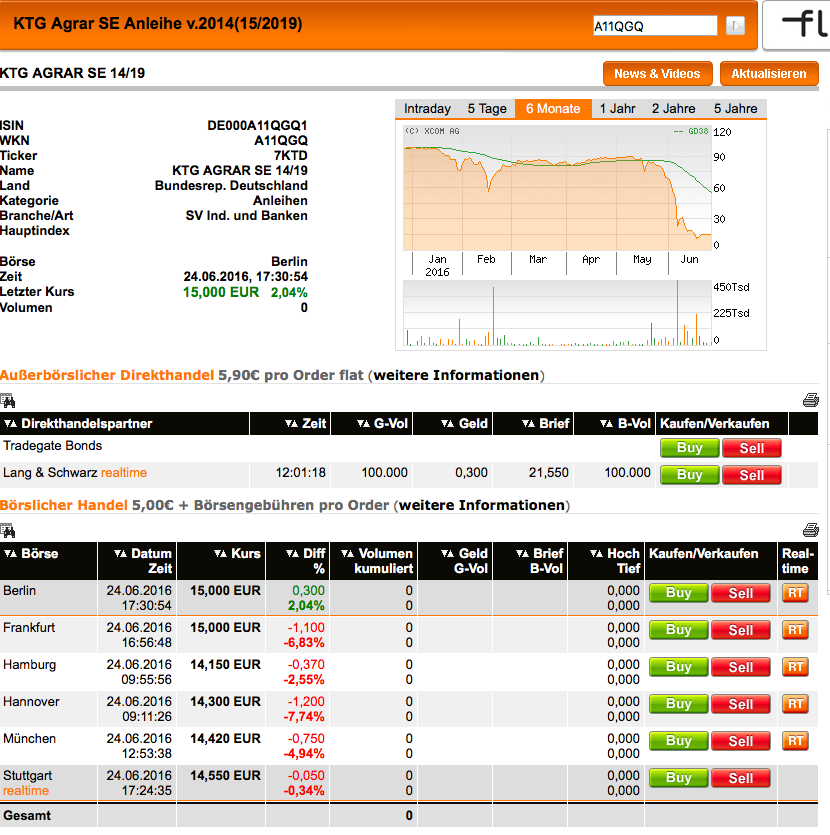830x835 pixels.
Task: Click the Hamburg exchange name in table
Action: (29, 665)
